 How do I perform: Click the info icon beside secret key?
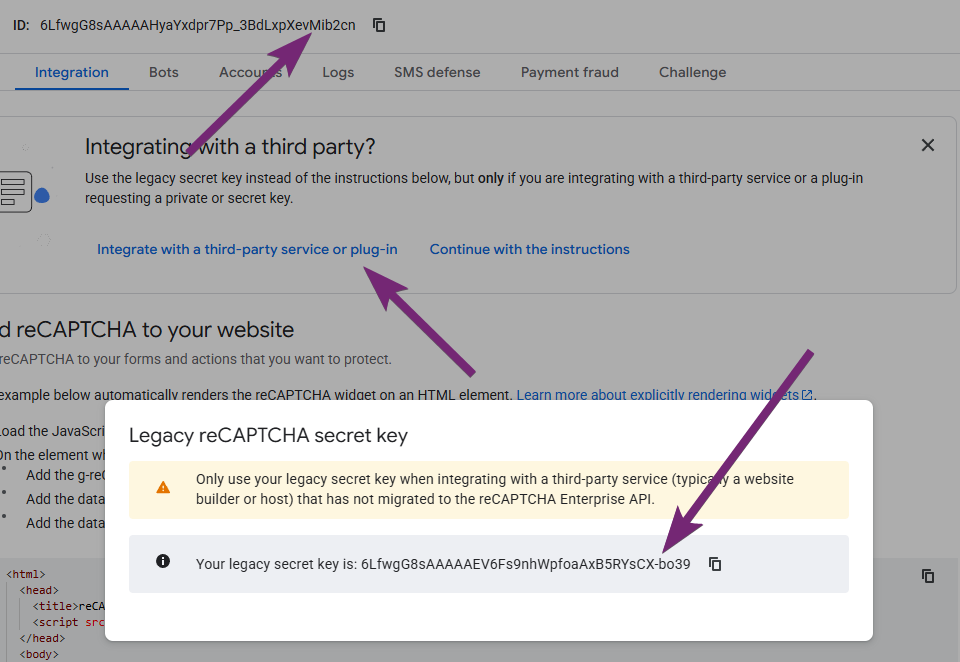[163, 562]
